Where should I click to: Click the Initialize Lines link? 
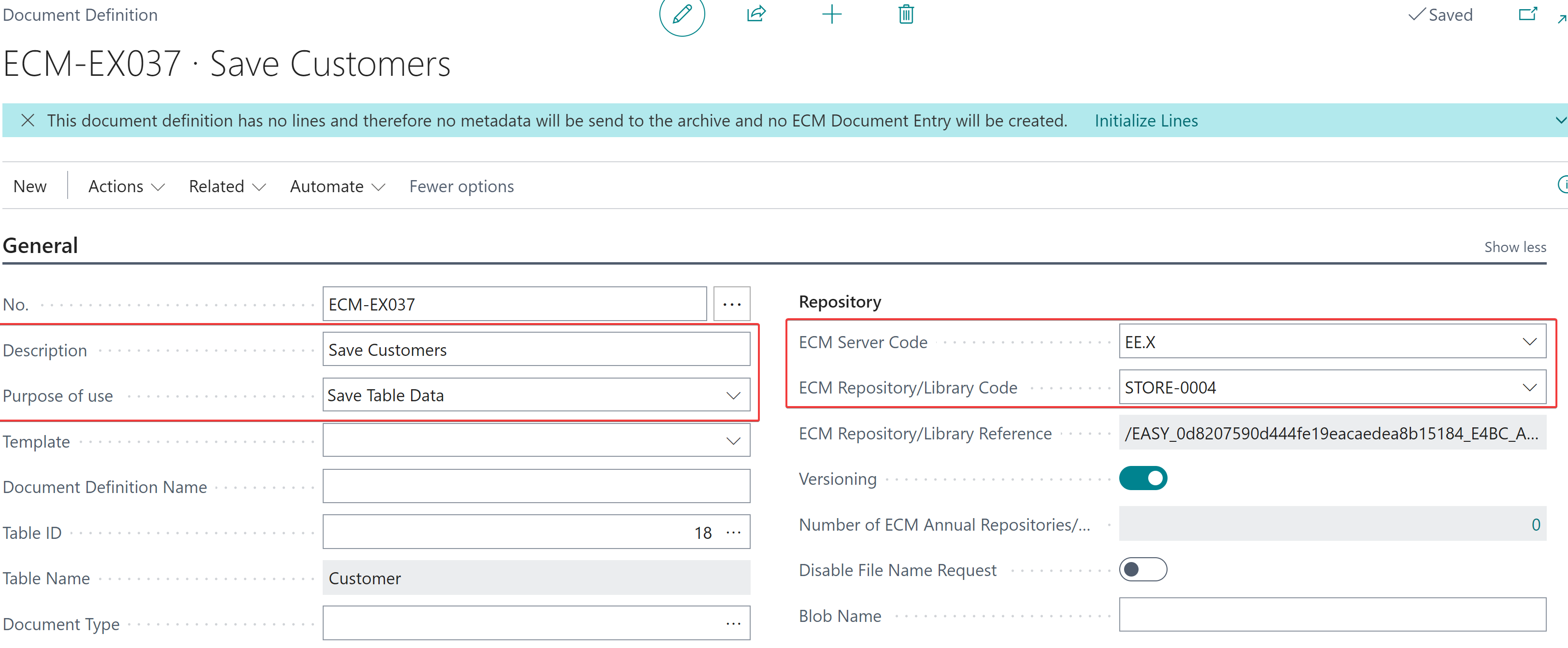click(x=1145, y=120)
